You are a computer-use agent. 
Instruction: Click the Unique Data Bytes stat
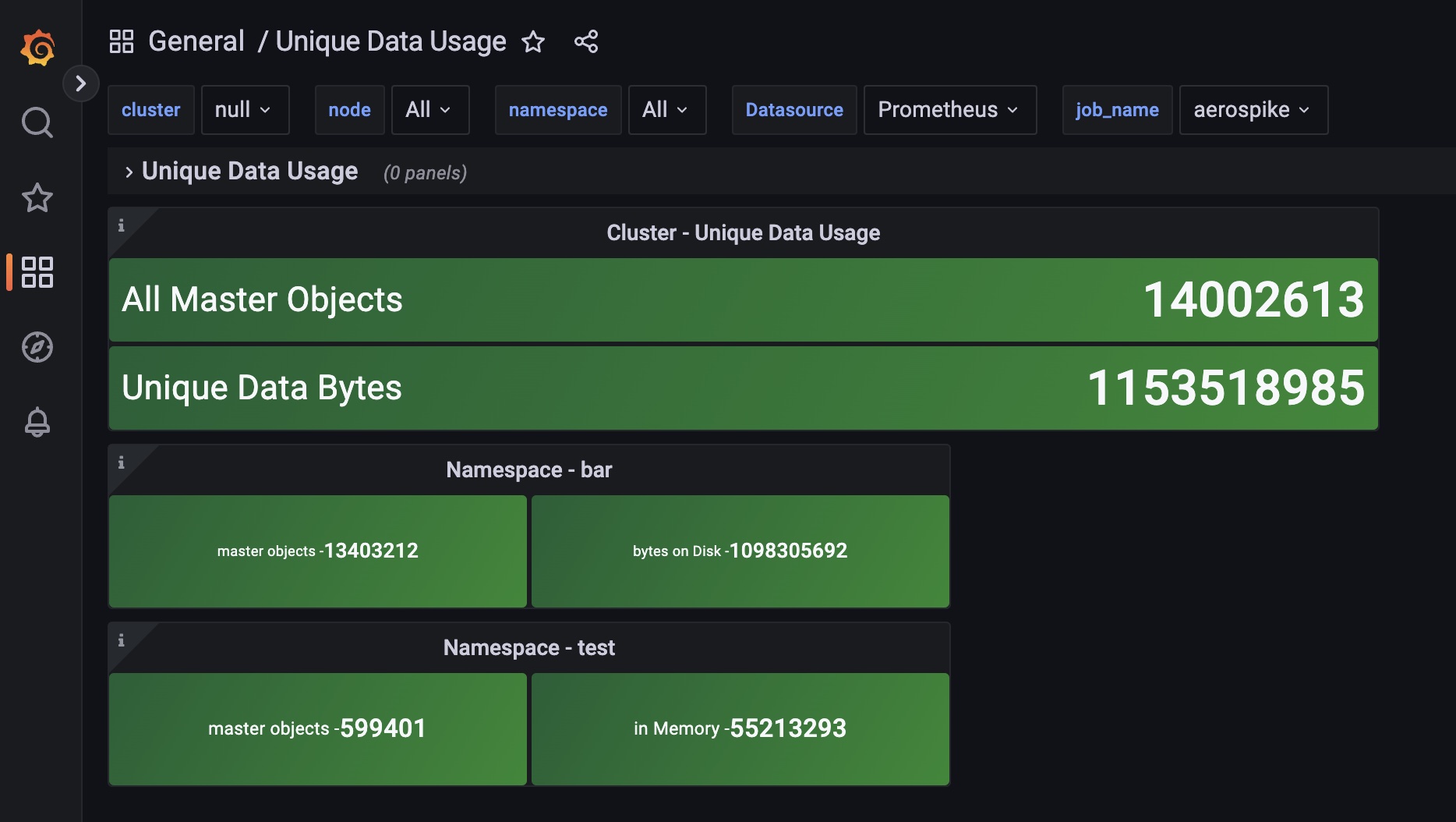tap(743, 388)
